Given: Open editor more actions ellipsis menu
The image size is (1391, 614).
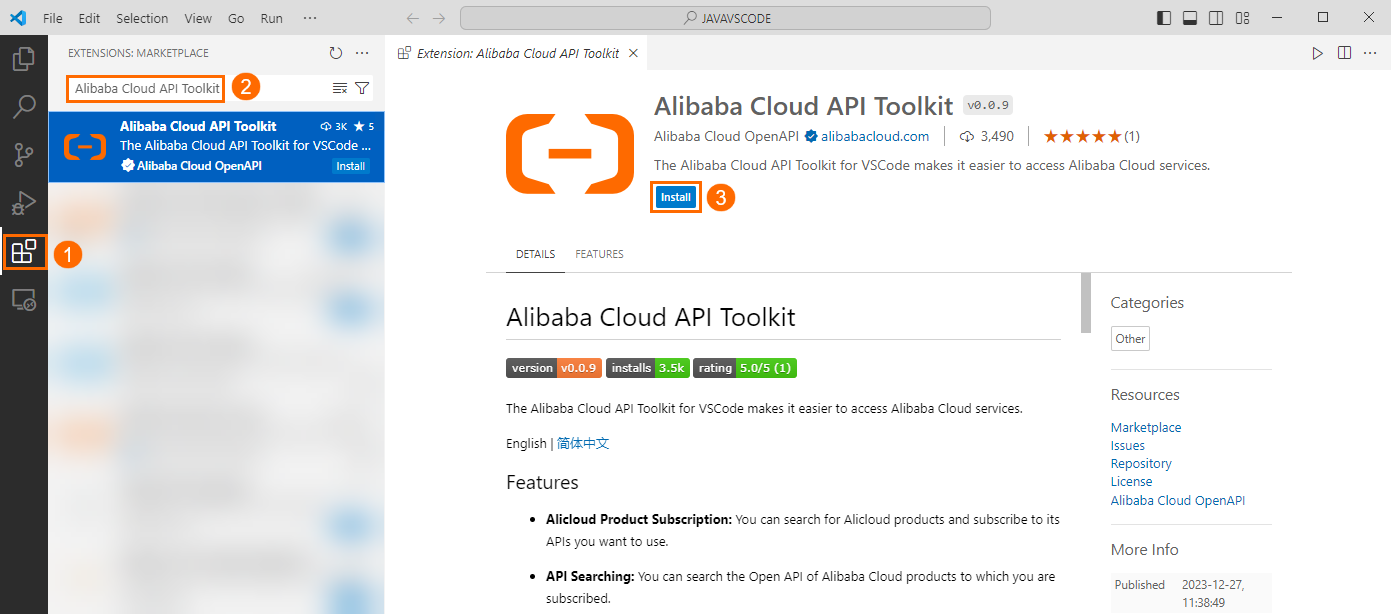Looking at the screenshot, I should (1370, 53).
